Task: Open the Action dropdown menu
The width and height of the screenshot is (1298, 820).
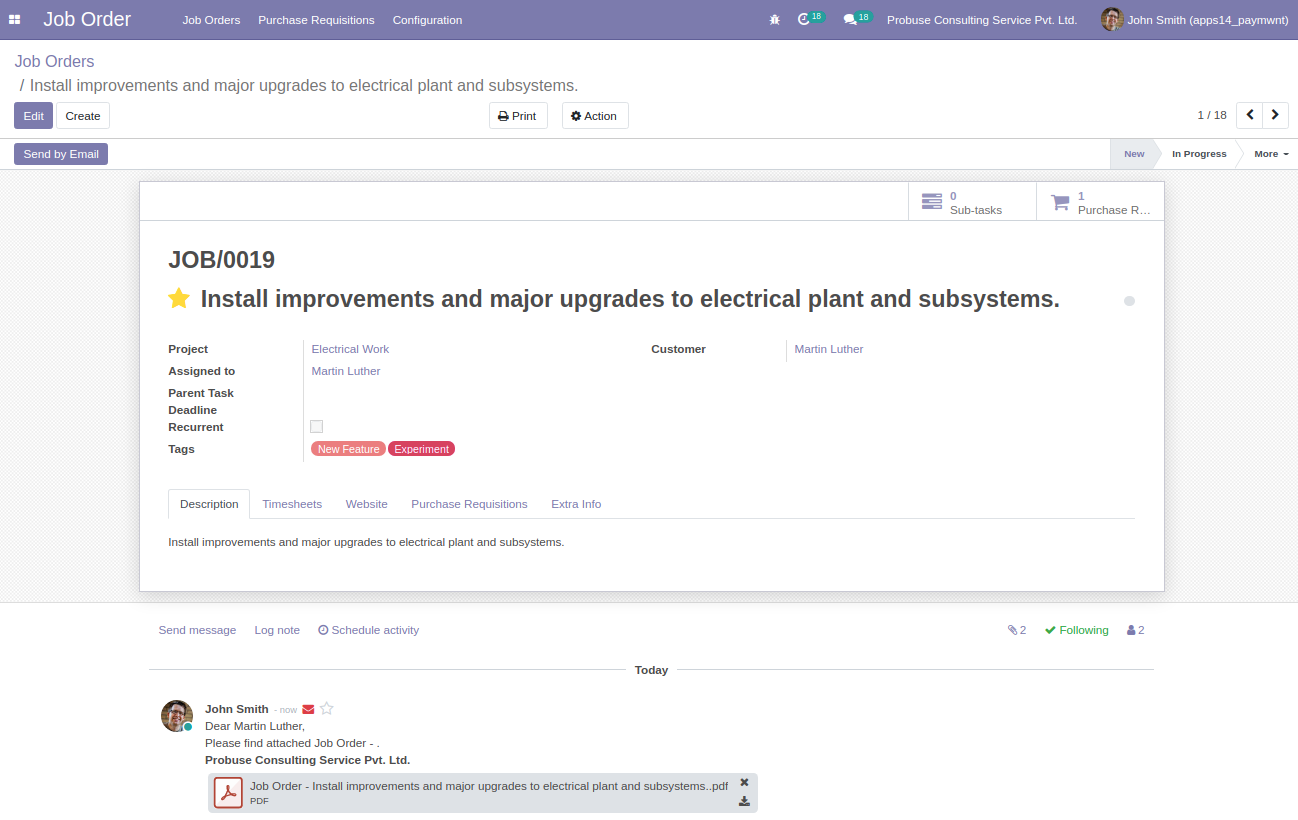Action: click(x=595, y=116)
